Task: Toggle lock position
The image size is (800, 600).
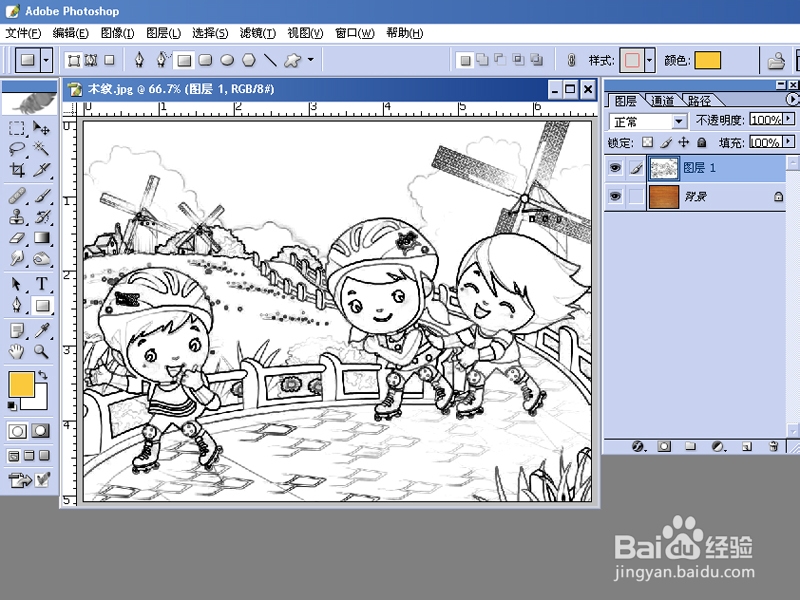Action: [684, 142]
